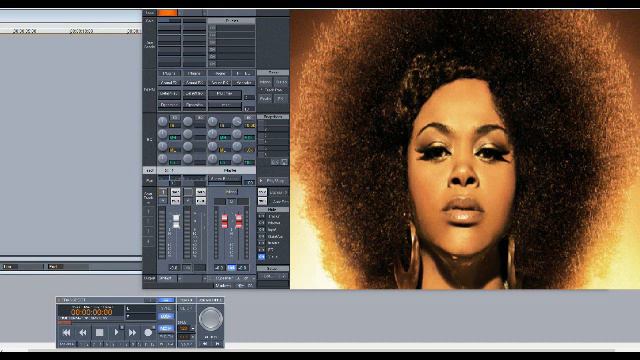Arm recording with the round record button
The width and height of the screenshot is (640, 360).
[148, 333]
